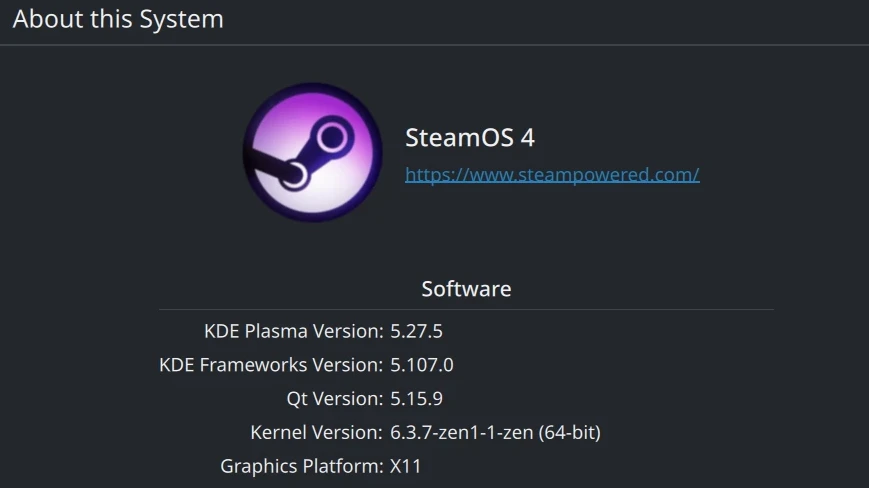Select the Qt Version label
Screen dimensions: 869x488
(x=334, y=399)
